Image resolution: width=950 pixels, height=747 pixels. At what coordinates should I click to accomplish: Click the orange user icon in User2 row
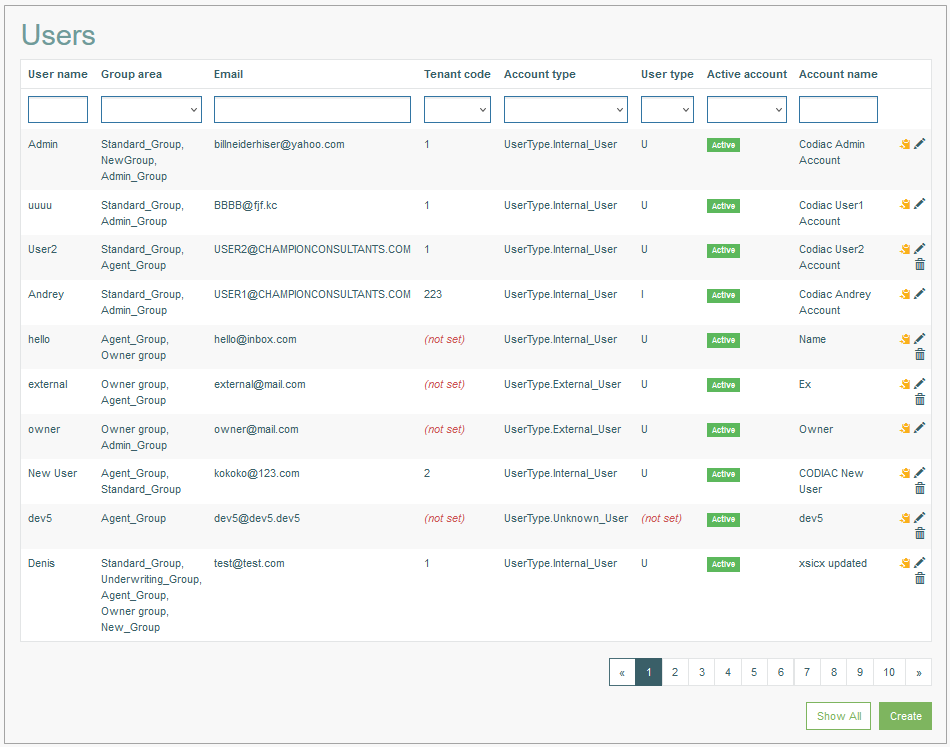(905, 249)
